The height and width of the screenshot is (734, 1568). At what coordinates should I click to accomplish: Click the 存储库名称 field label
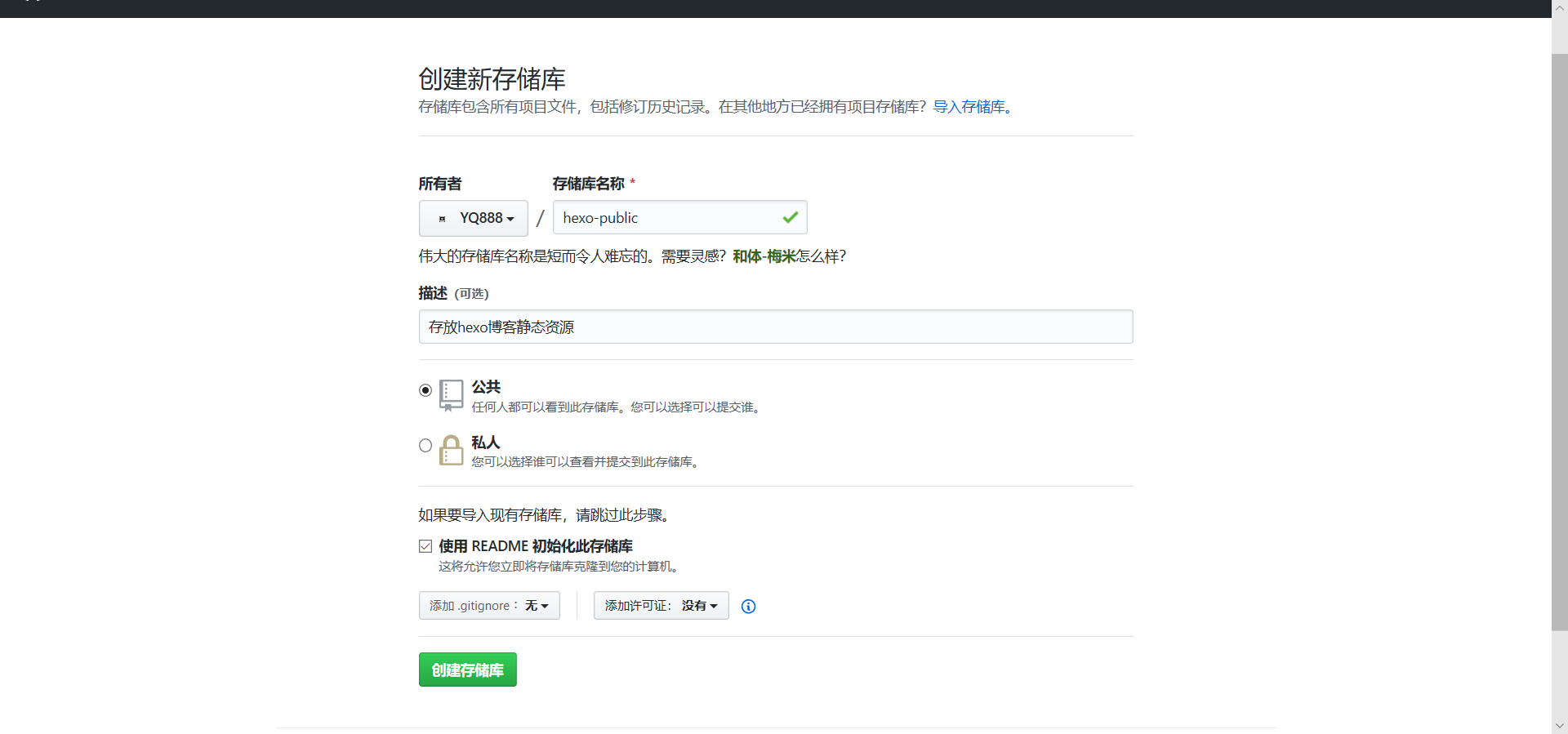point(588,184)
